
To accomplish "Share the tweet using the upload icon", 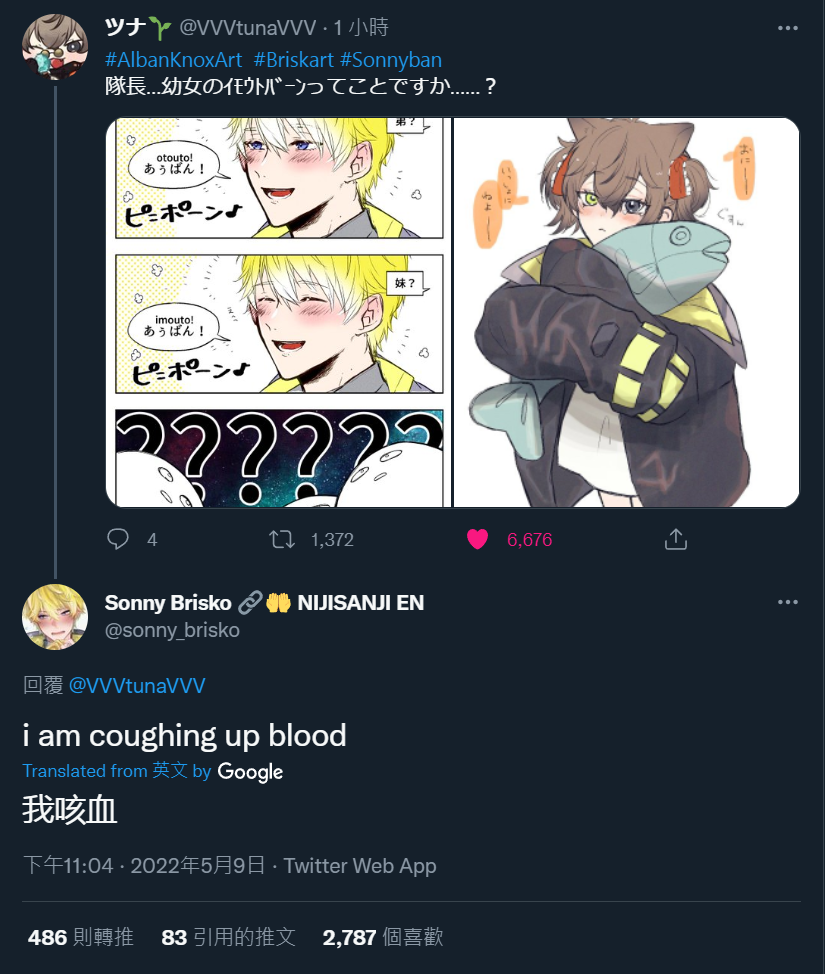I will pyautogui.click(x=675, y=539).
